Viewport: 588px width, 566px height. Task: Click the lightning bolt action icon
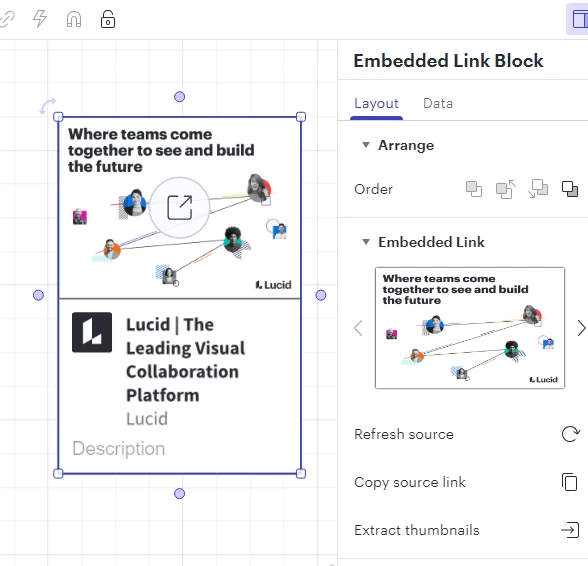[x=40, y=19]
